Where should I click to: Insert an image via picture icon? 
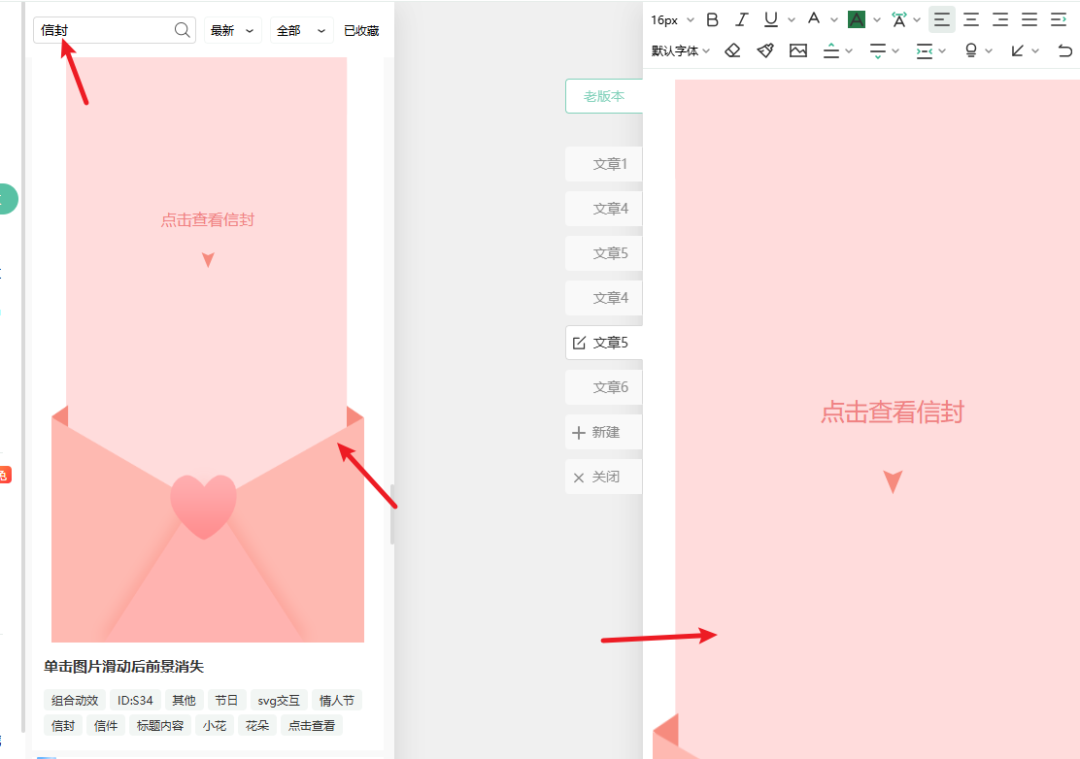point(798,50)
